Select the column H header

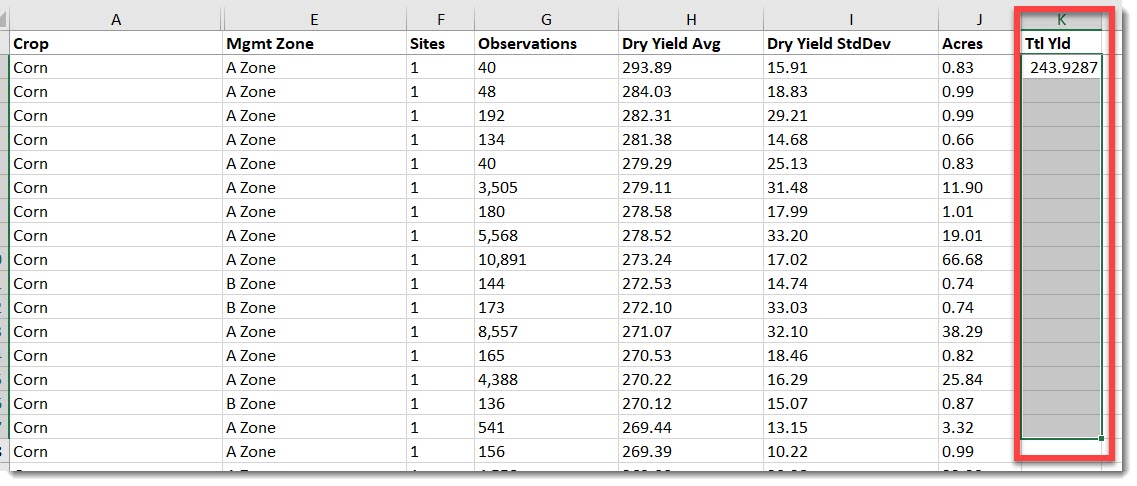click(x=689, y=19)
